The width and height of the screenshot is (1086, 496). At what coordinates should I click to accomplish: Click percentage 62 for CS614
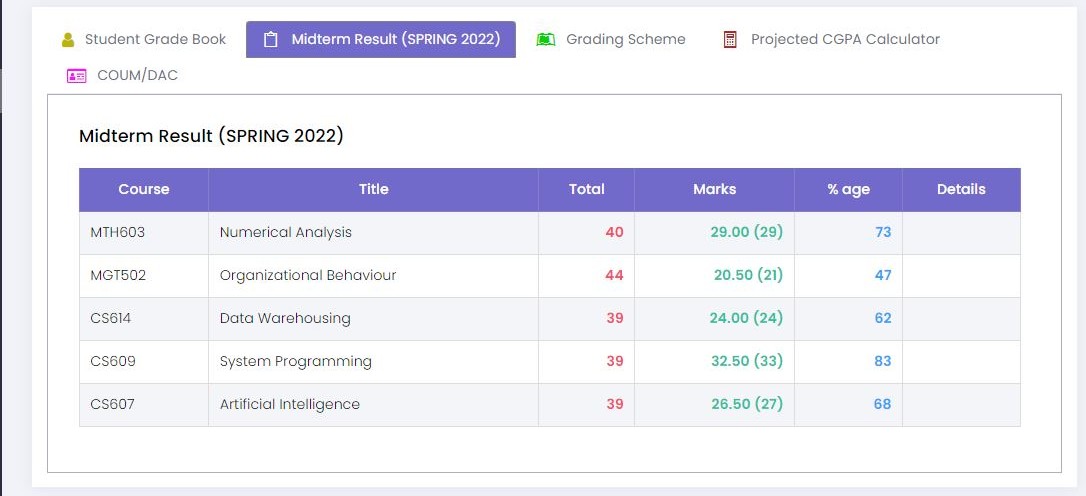[x=883, y=319]
